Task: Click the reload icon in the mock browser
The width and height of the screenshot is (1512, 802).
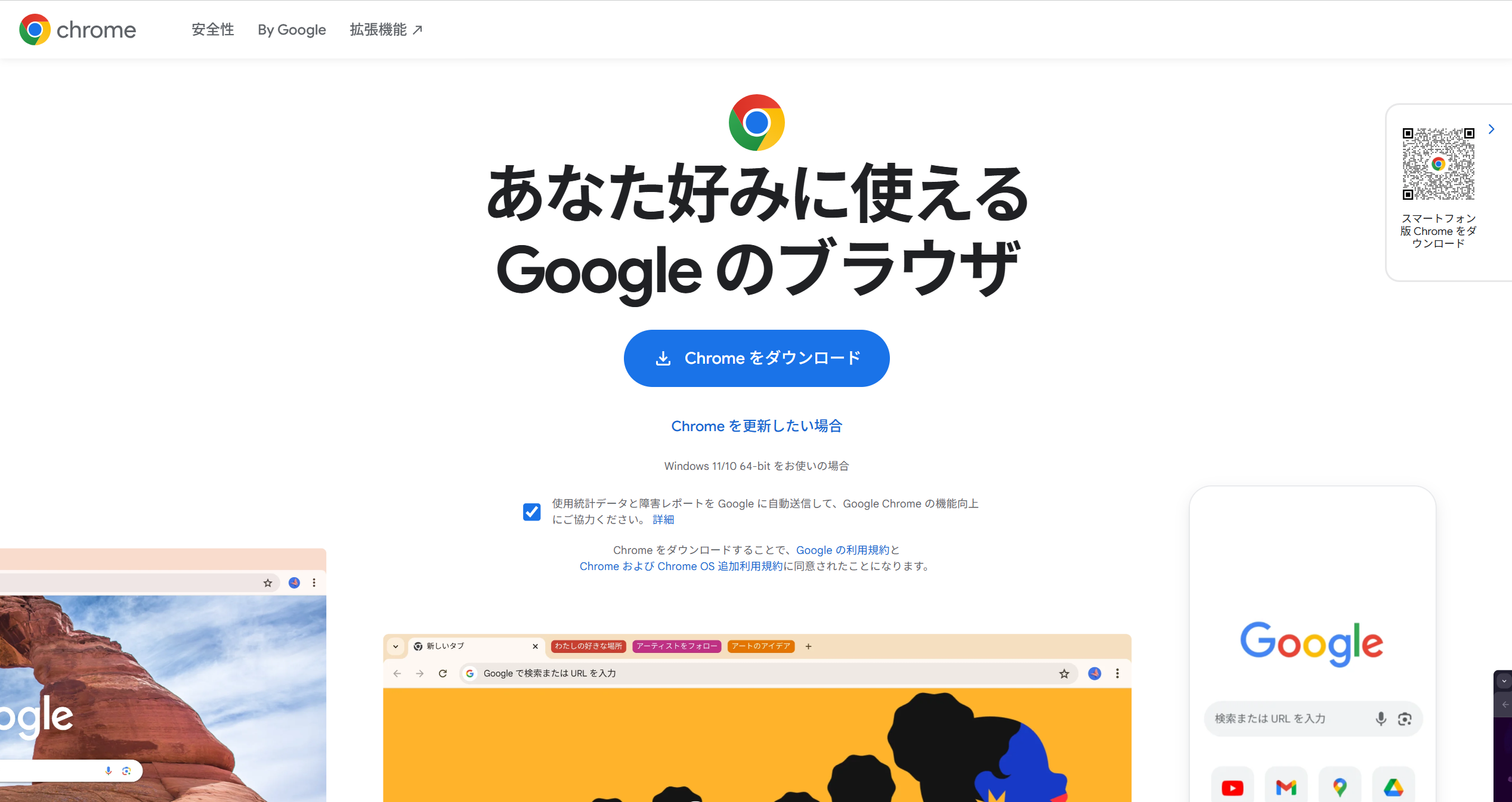Action: point(443,673)
